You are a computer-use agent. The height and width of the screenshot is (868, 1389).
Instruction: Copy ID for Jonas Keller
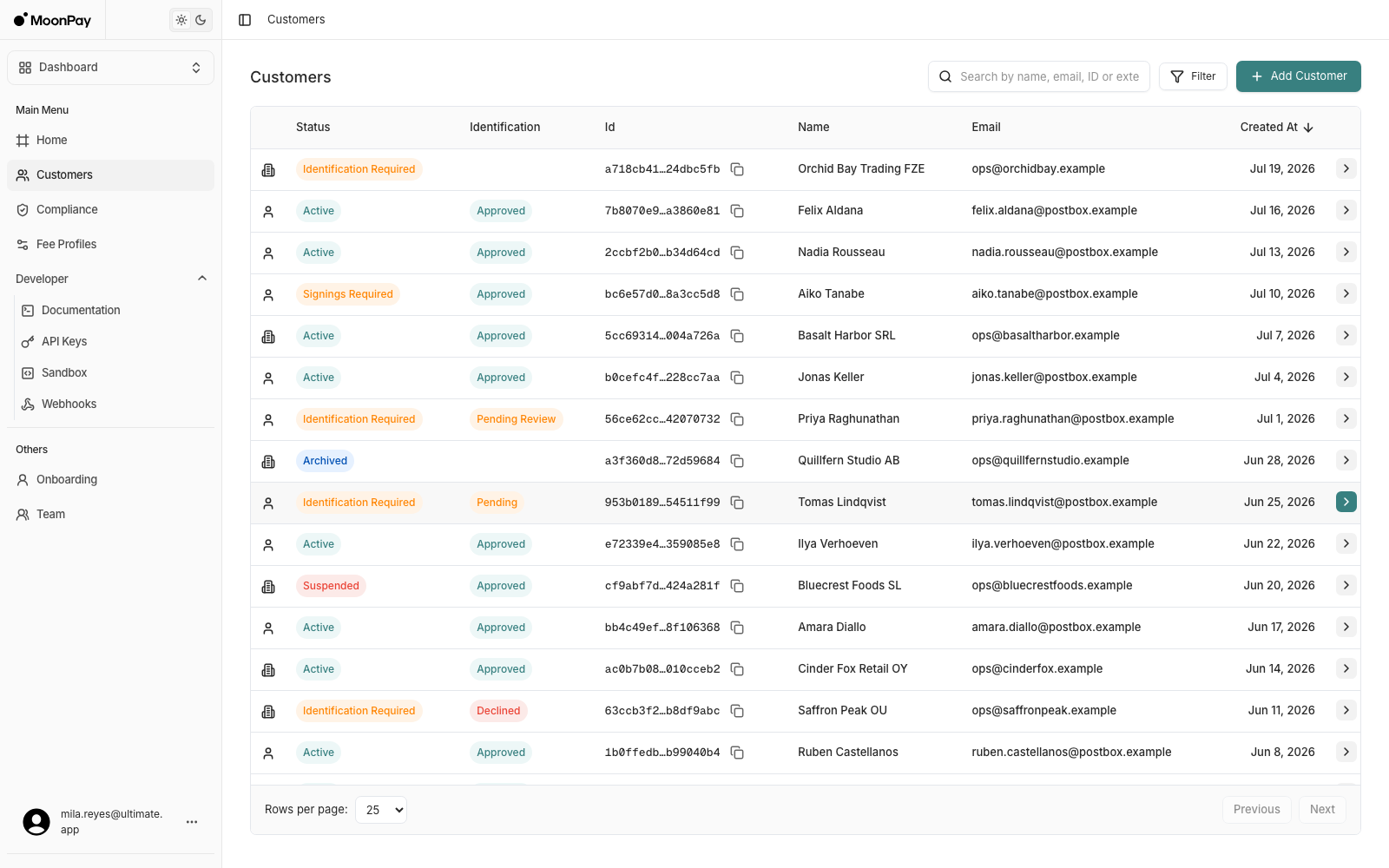(x=737, y=378)
